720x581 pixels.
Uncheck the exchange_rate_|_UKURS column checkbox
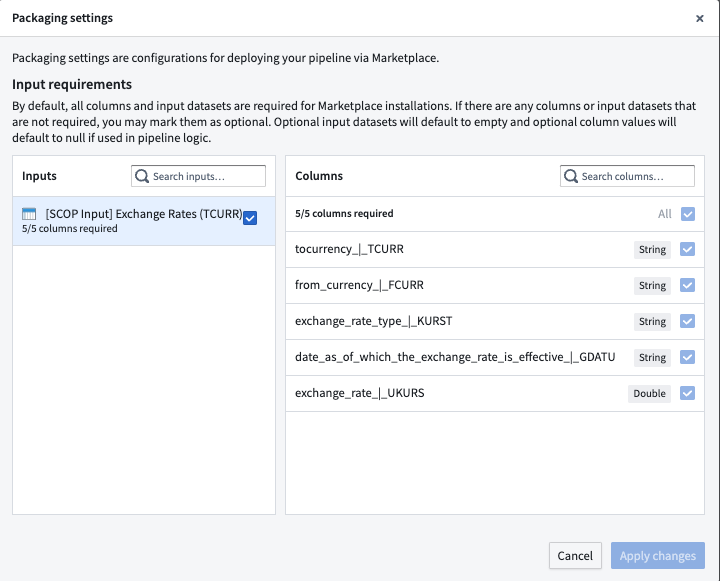click(687, 393)
